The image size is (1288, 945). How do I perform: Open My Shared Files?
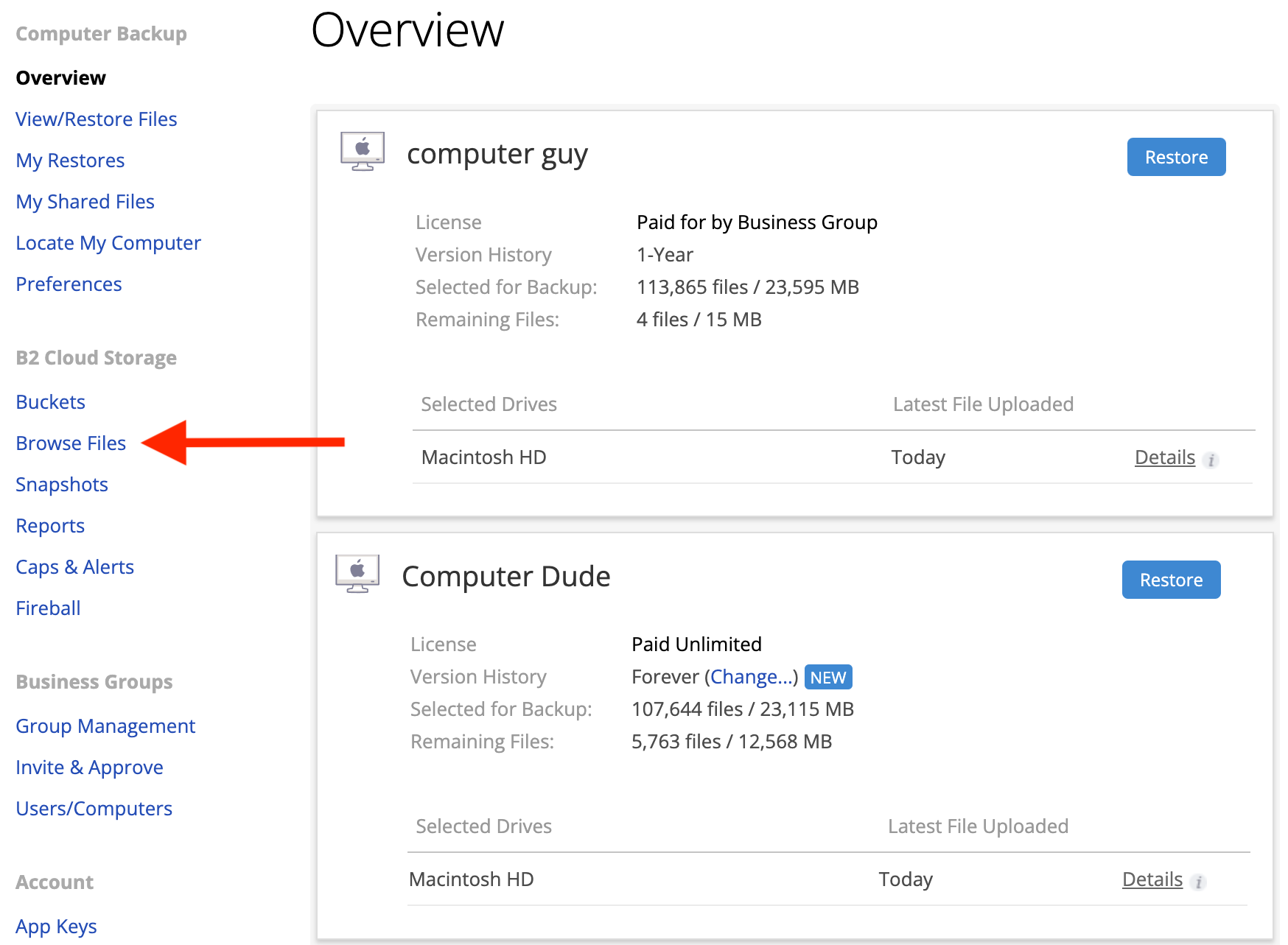85,202
